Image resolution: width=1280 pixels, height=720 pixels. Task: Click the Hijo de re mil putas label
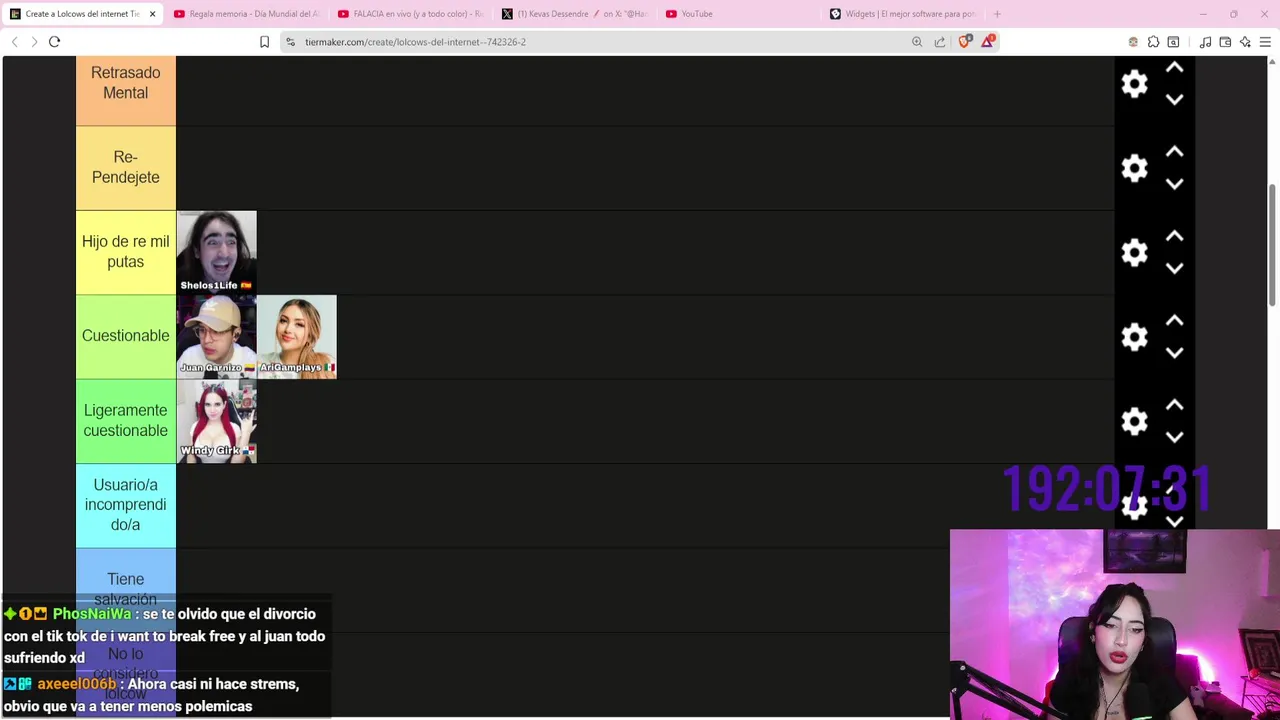point(126,252)
